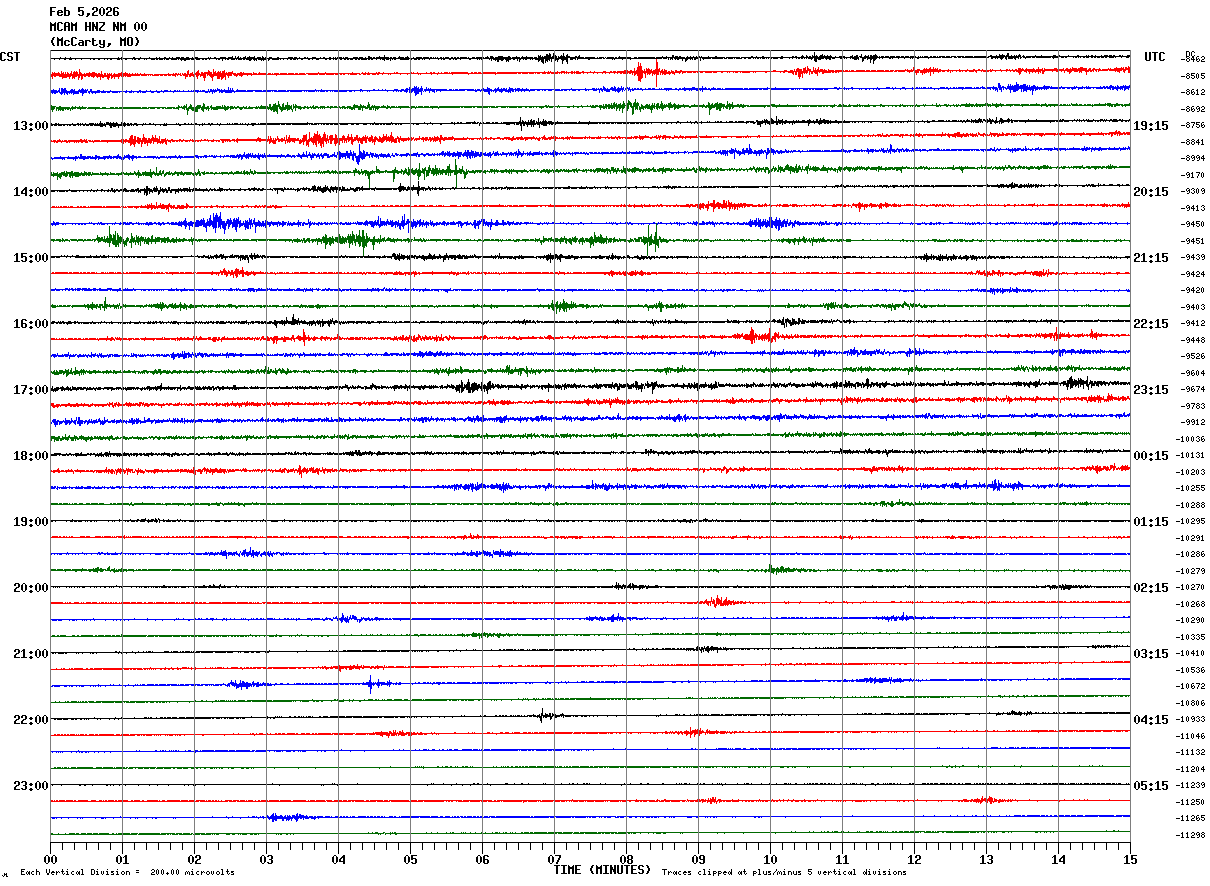Click the '20:15' UTC time label

[1151, 192]
